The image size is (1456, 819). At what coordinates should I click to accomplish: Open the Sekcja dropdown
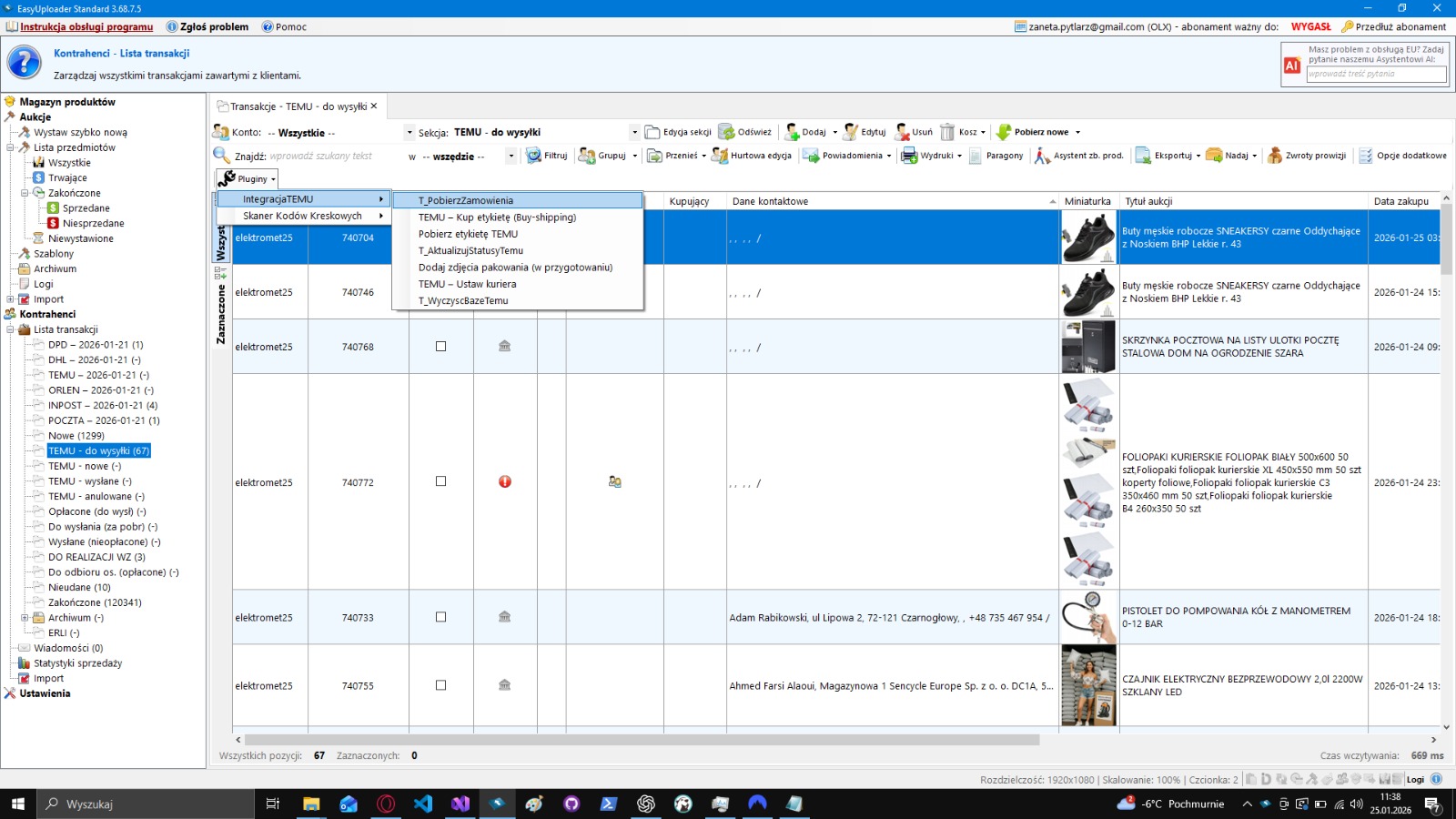pyautogui.click(x=634, y=133)
